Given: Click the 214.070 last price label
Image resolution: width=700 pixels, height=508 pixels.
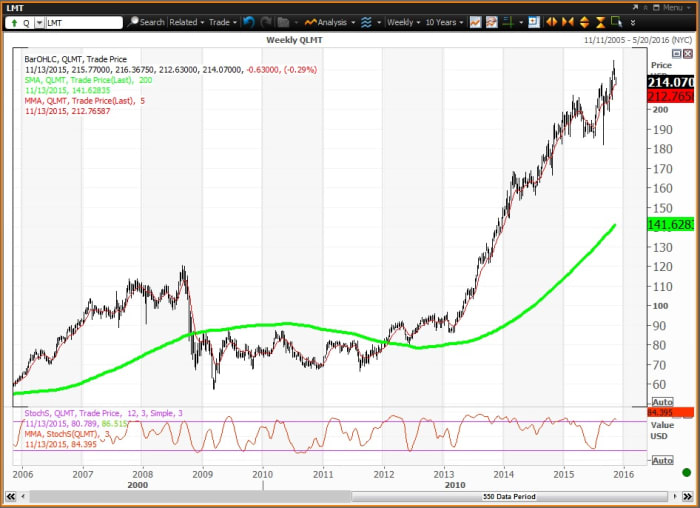Looking at the screenshot, I should pyautogui.click(x=671, y=82).
